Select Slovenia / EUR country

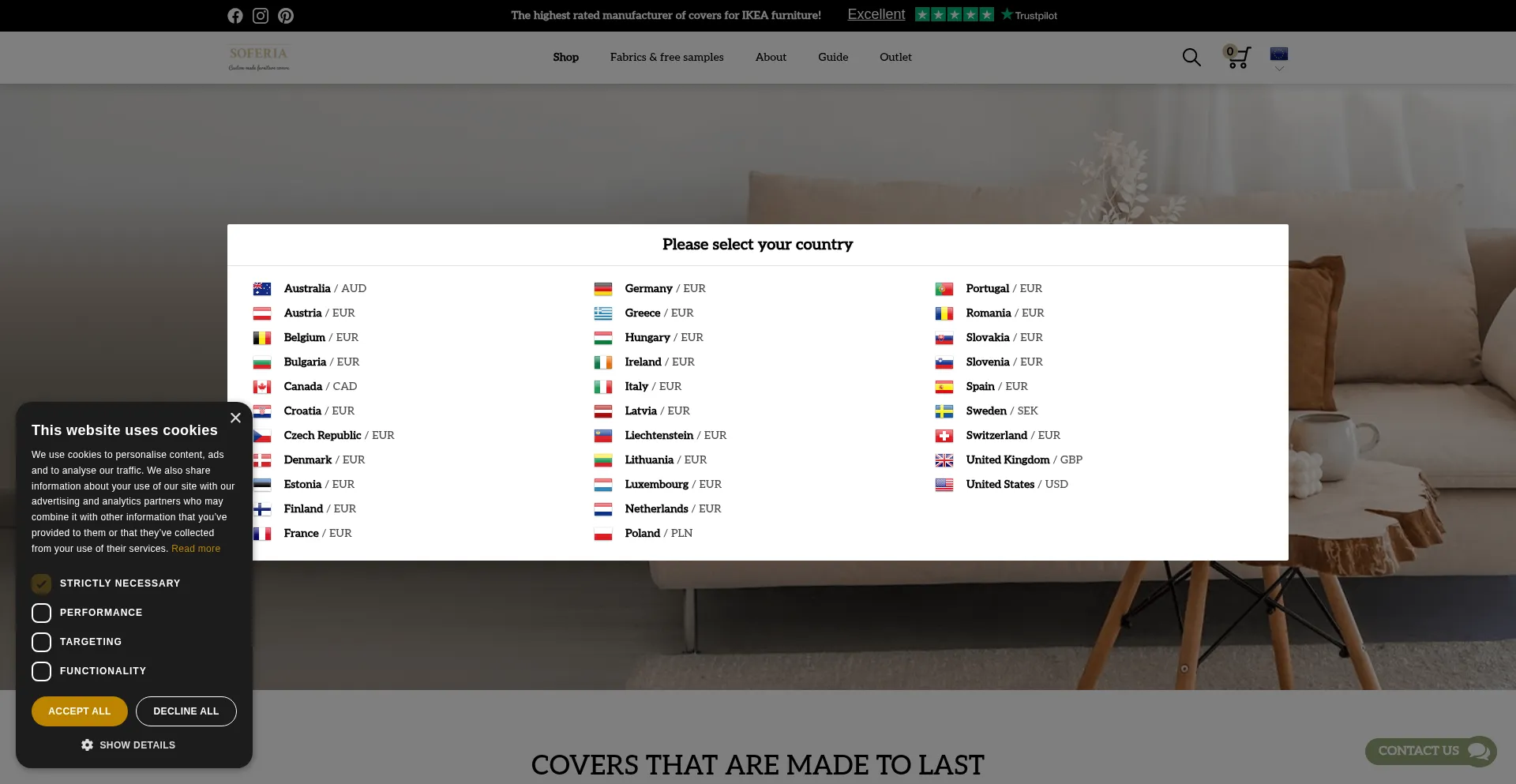[1004, 362]
